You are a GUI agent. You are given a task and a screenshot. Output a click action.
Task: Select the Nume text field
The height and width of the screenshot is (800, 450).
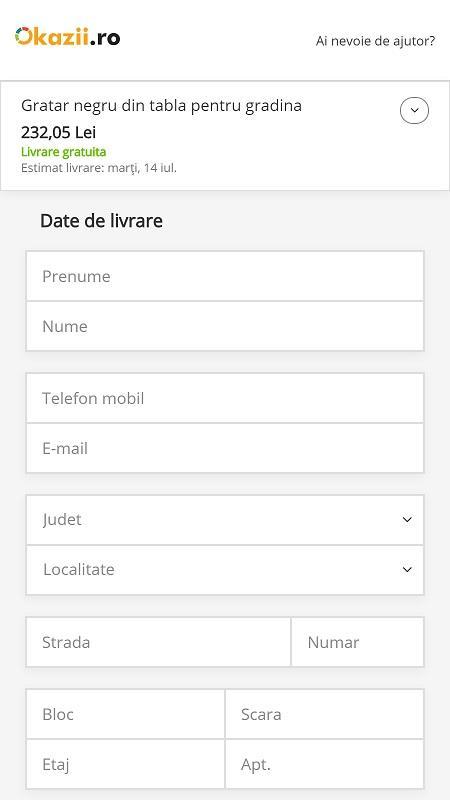coord(225,326)
